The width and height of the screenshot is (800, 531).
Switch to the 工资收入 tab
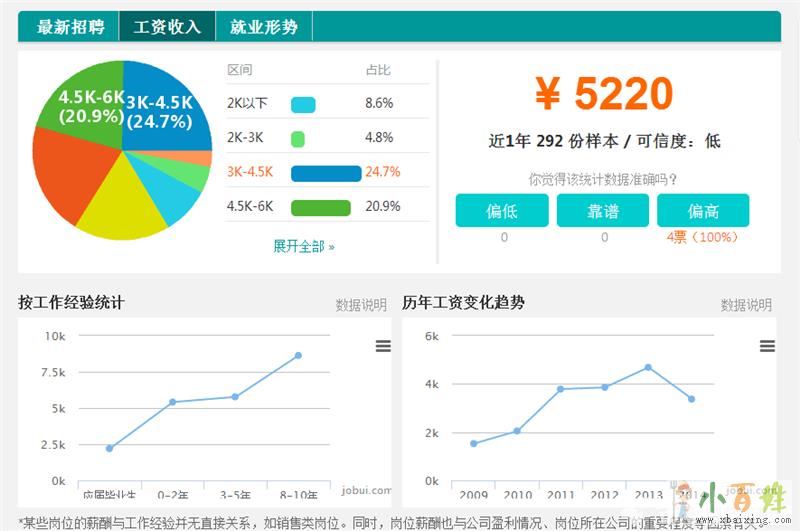(x=167, y=27)
